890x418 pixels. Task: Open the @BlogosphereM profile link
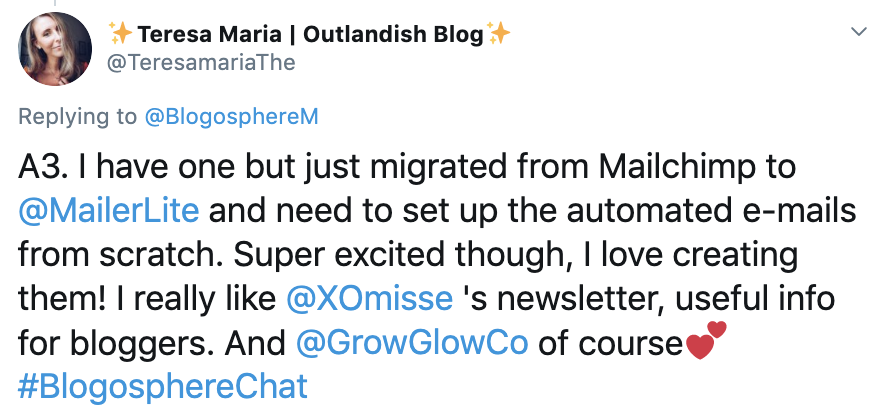[x=232, y=116]
